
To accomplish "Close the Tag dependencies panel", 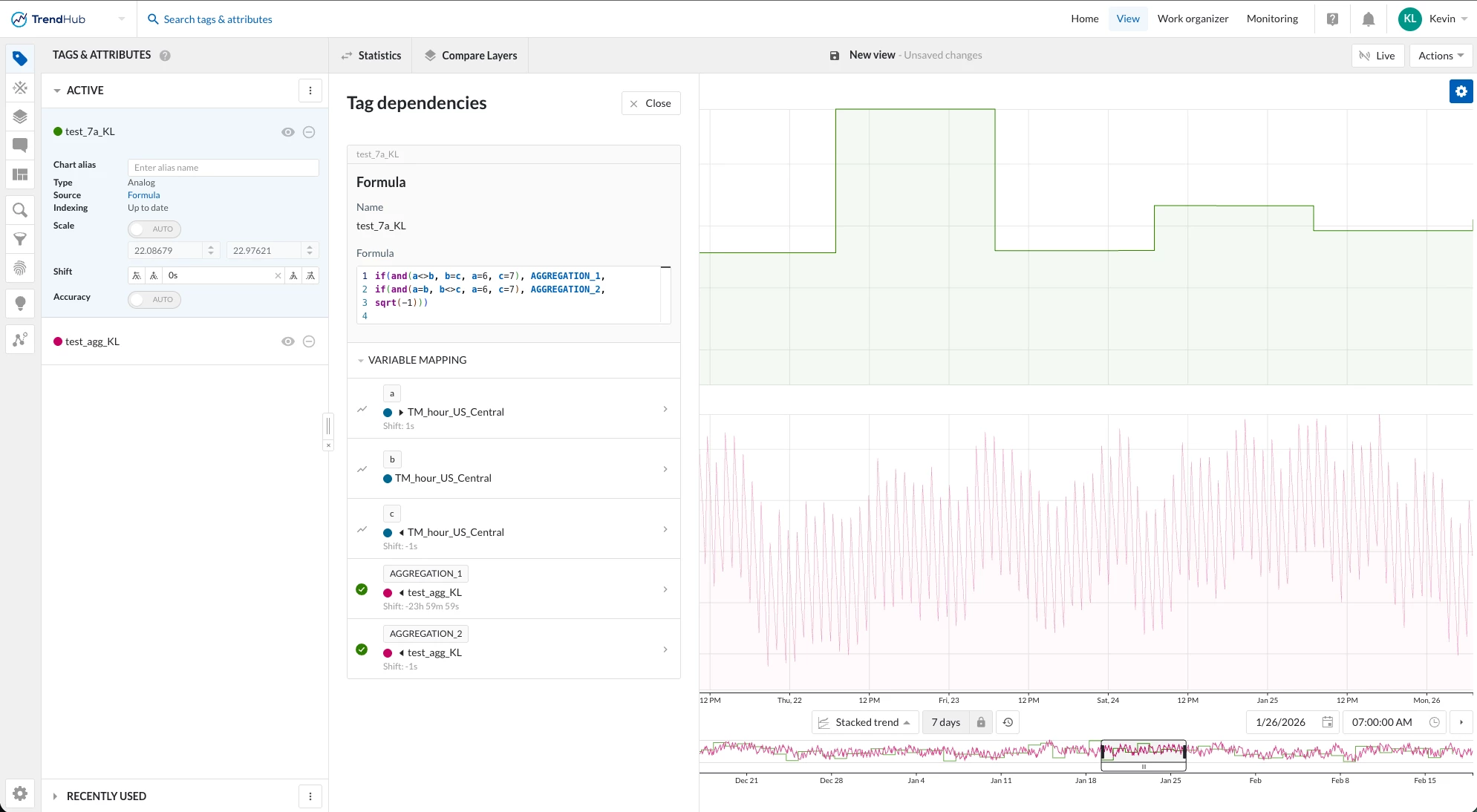I will 651,103.
